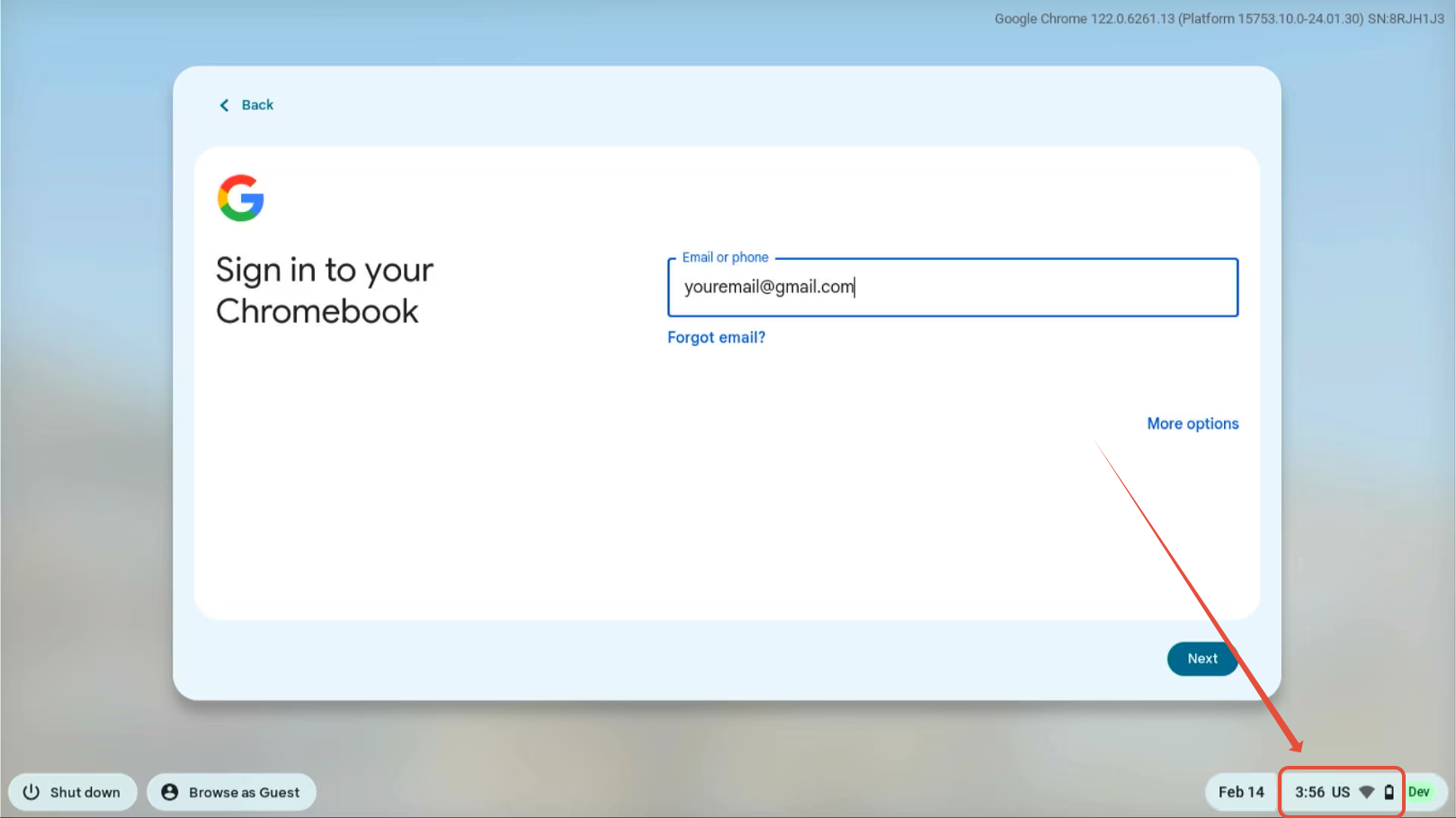Click the Wi-Fi signal icon
Screen dimensions: 1456x818
click(1367, 792)
